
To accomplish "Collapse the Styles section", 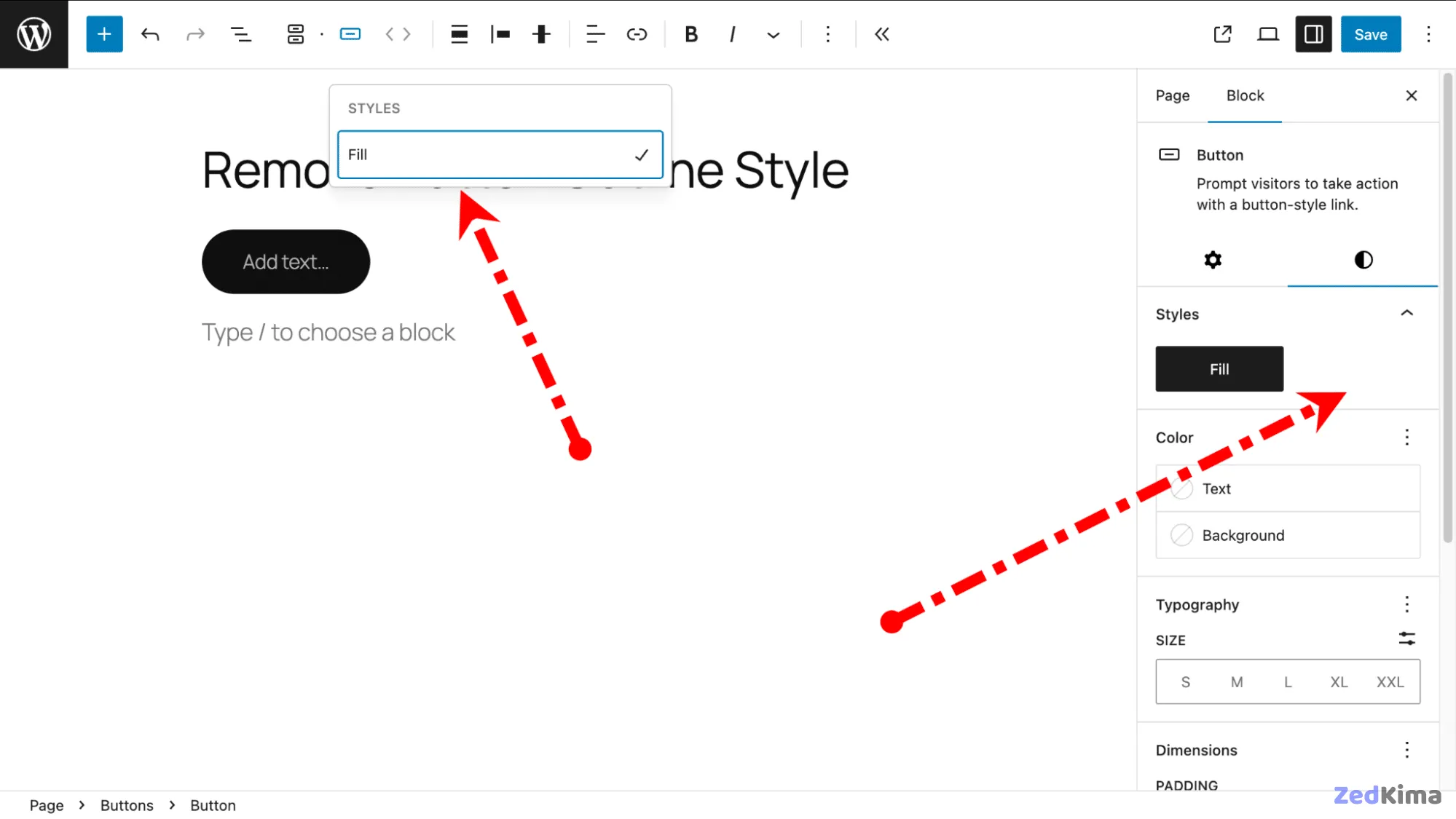I will (1406, 313).
